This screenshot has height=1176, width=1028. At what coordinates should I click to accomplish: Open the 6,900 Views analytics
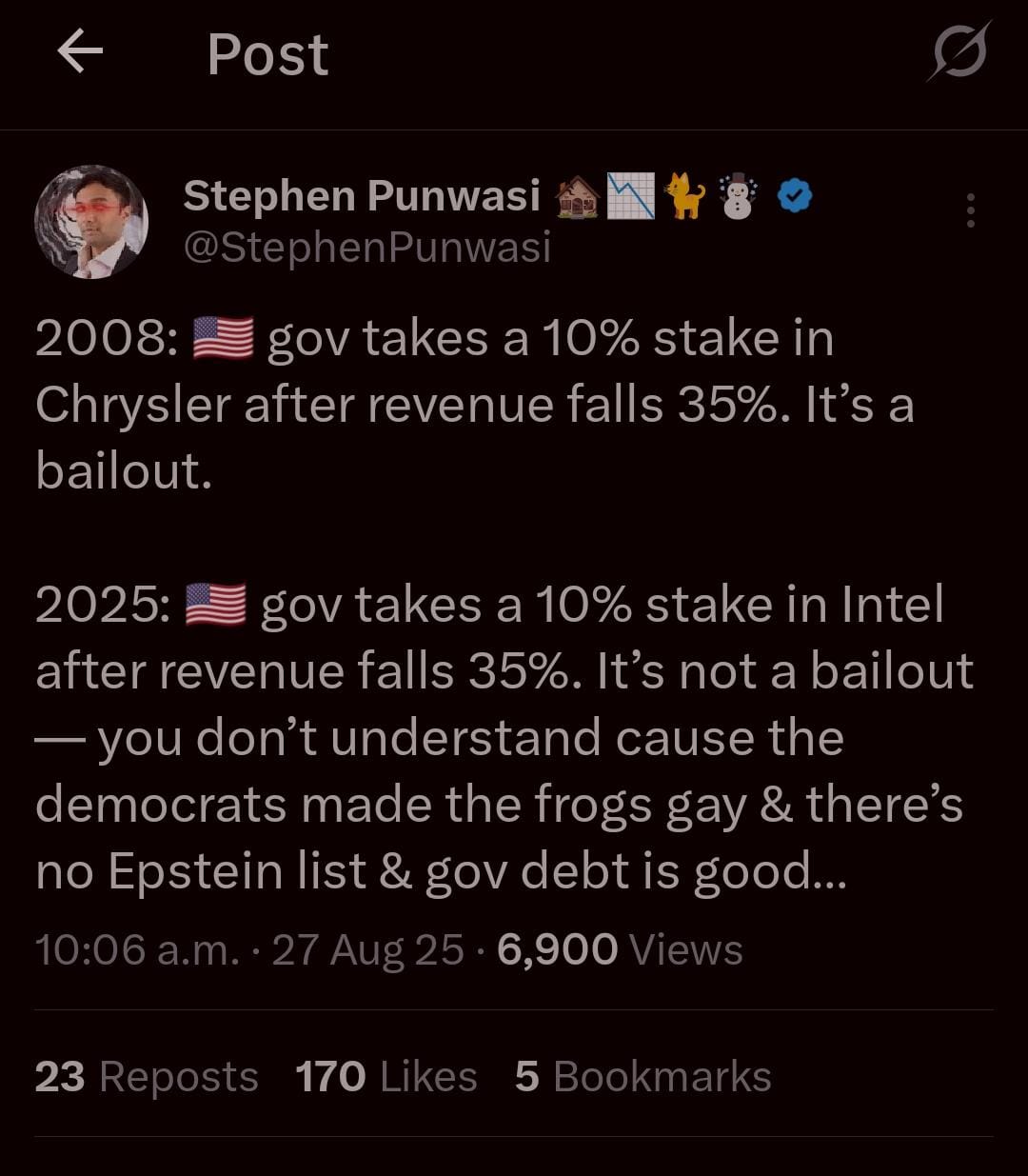tap(620, 949)
